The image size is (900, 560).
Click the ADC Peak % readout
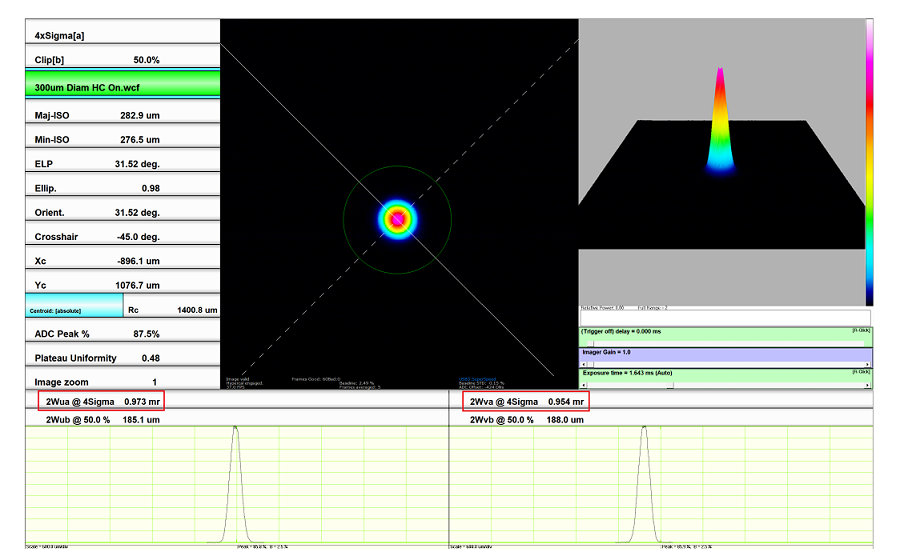pos(121,333)
